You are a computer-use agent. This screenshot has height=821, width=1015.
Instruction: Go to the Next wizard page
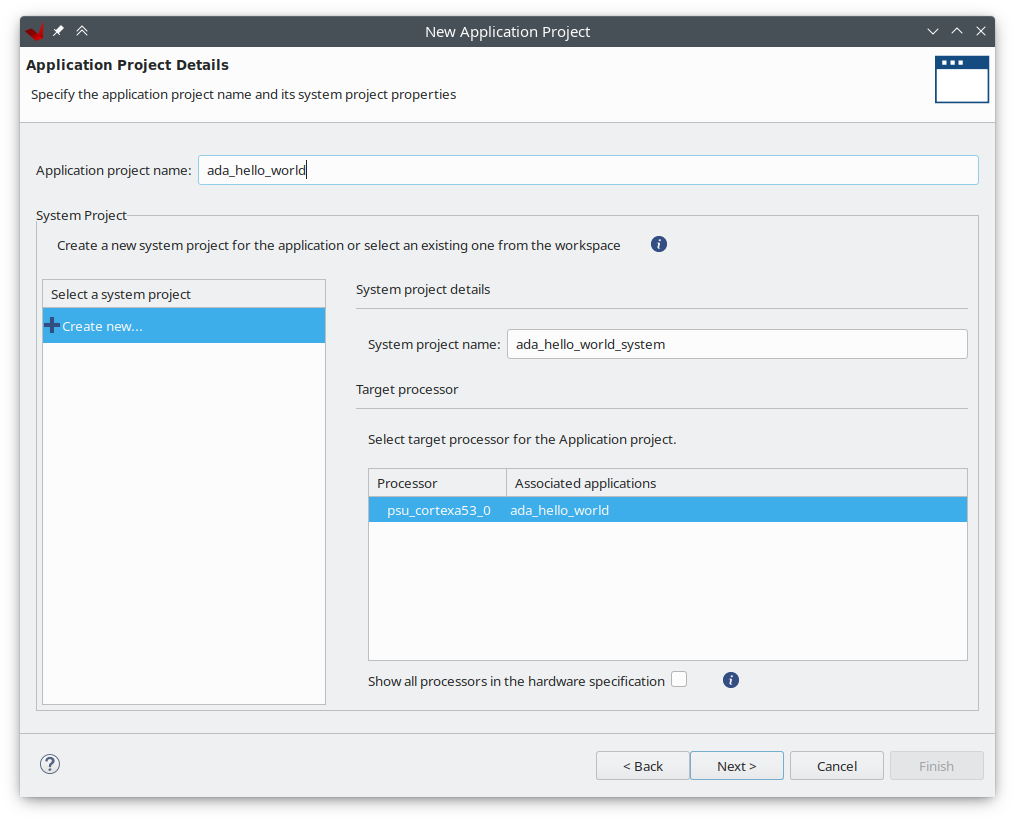tap(736, 766)
